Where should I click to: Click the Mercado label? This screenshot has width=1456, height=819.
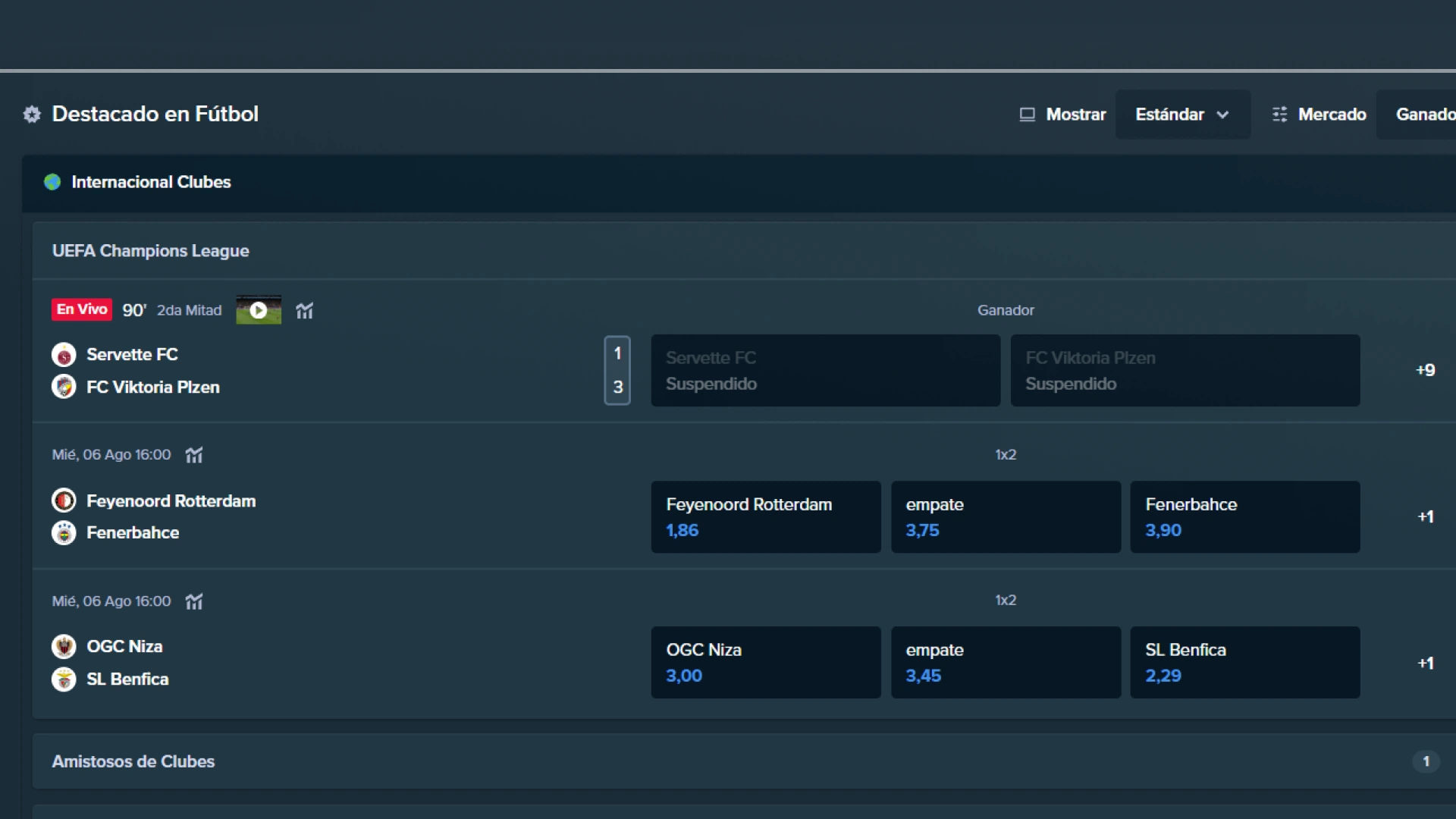point(1332,115)
